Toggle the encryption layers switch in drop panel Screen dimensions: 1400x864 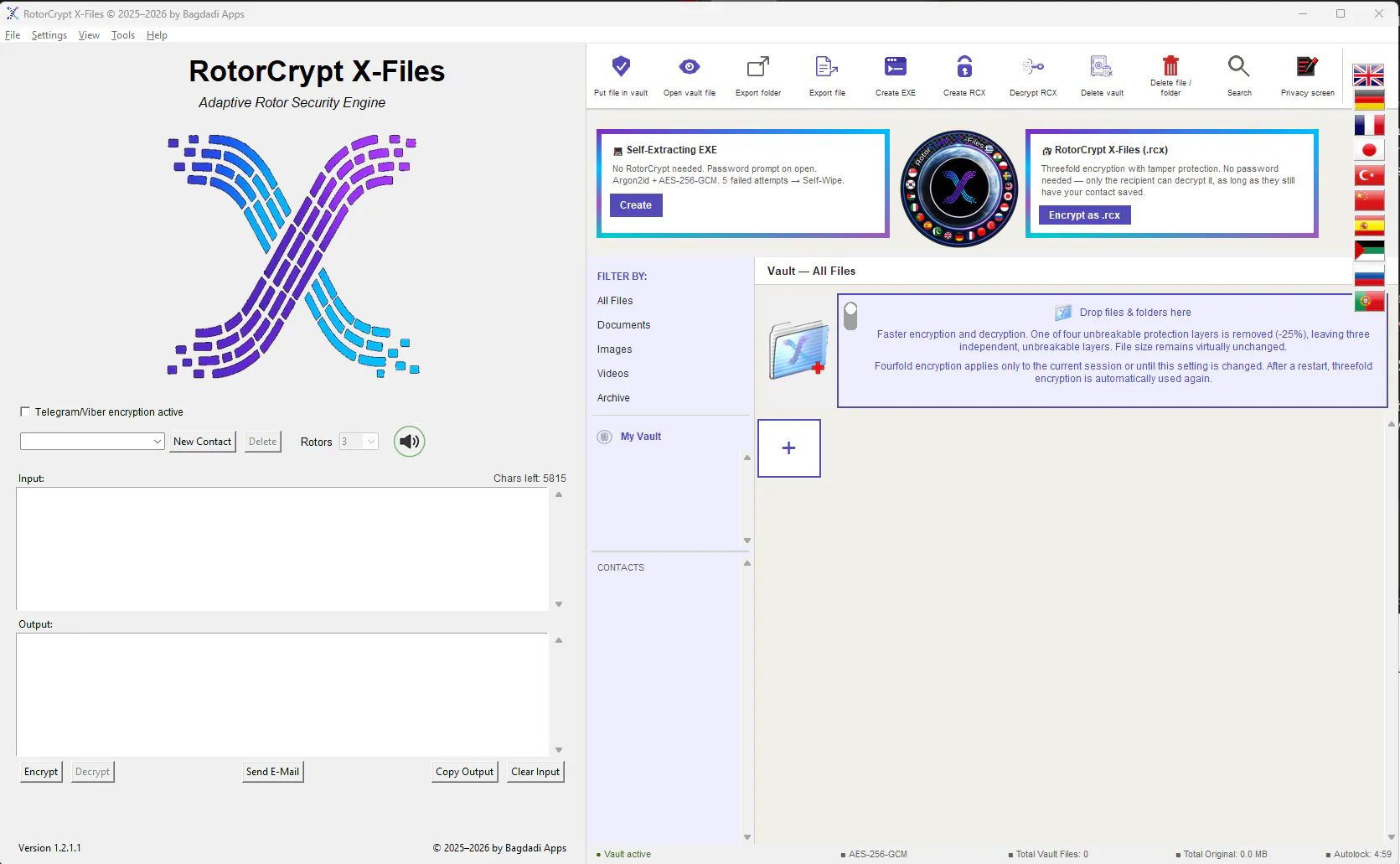click(850, 316)
